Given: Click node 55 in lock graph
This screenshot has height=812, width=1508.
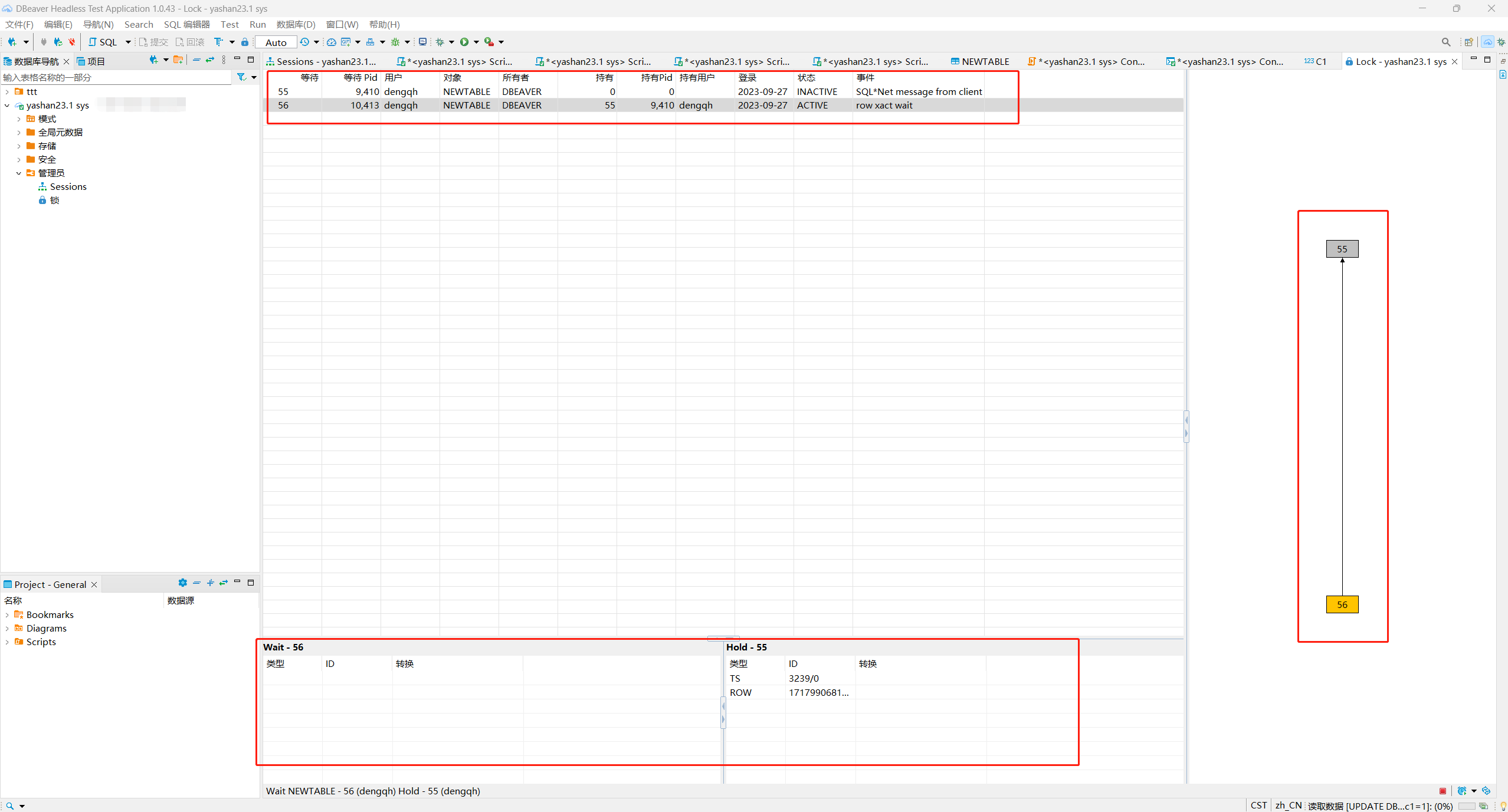Looking at the screenshot, I should click(1342, 249).
